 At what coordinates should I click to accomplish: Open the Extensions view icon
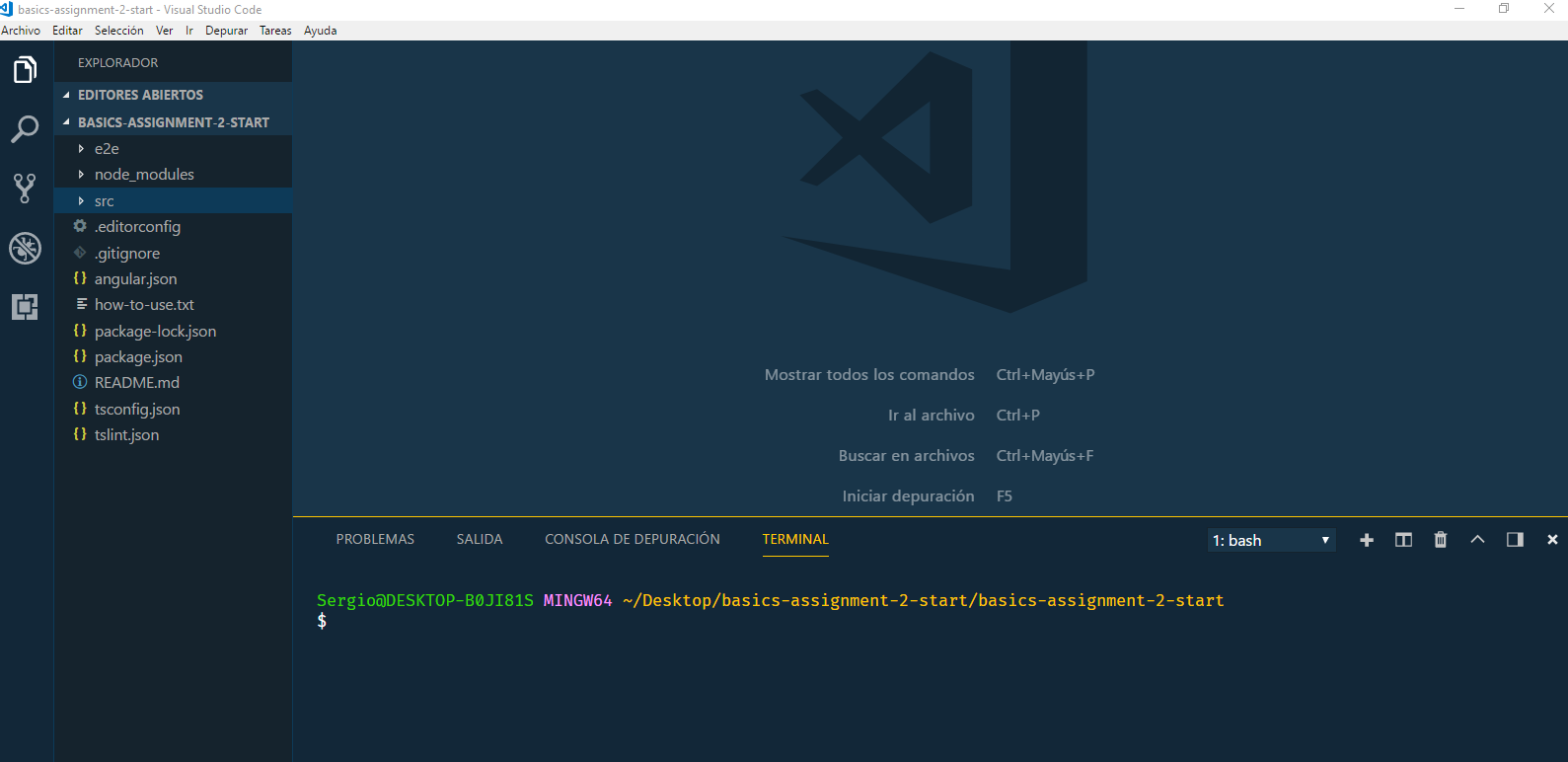click(x=25, y=307)
